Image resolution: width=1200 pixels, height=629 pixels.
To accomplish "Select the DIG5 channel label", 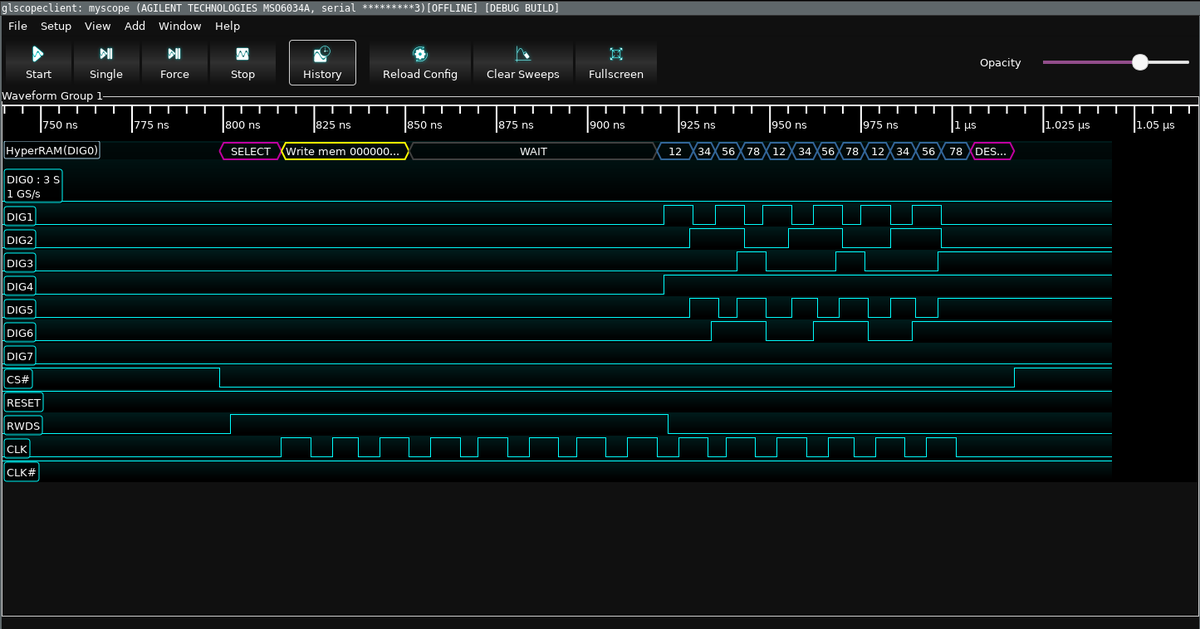I will tap(21, 310).
